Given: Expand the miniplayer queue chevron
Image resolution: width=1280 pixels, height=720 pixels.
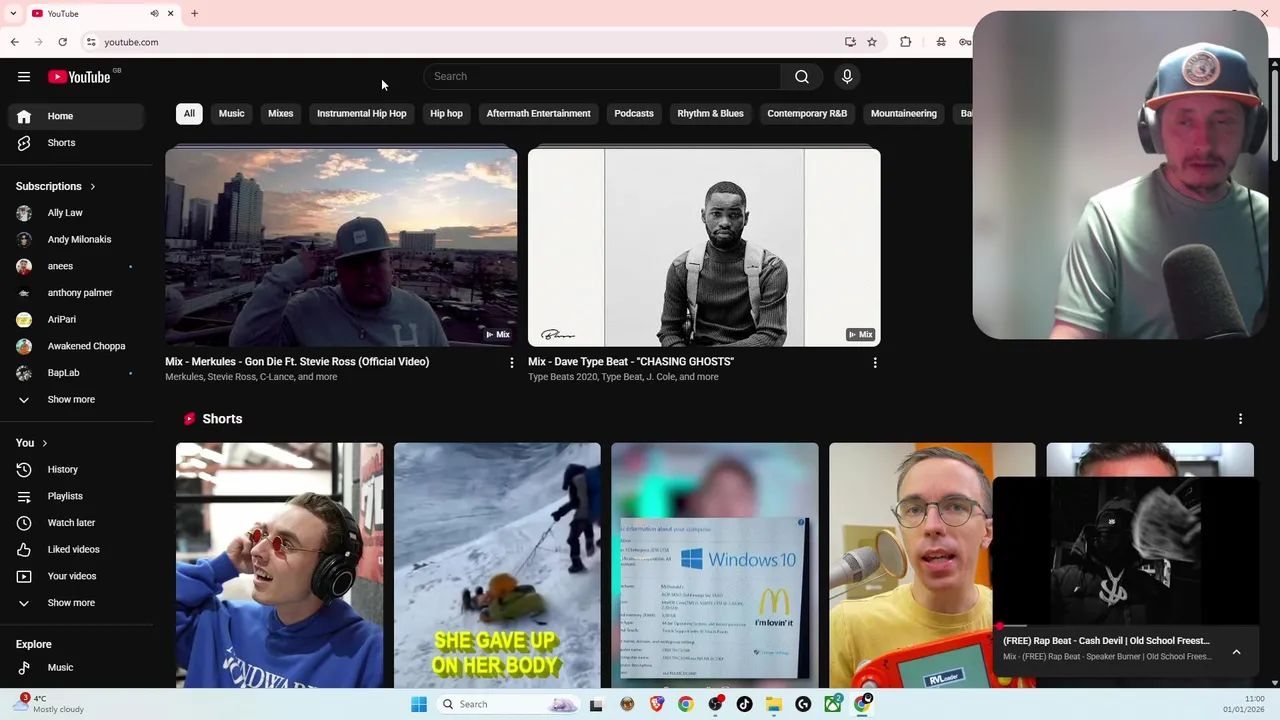Looking at the screenshot, I should pyautogui.click(x=1236, y=652).
